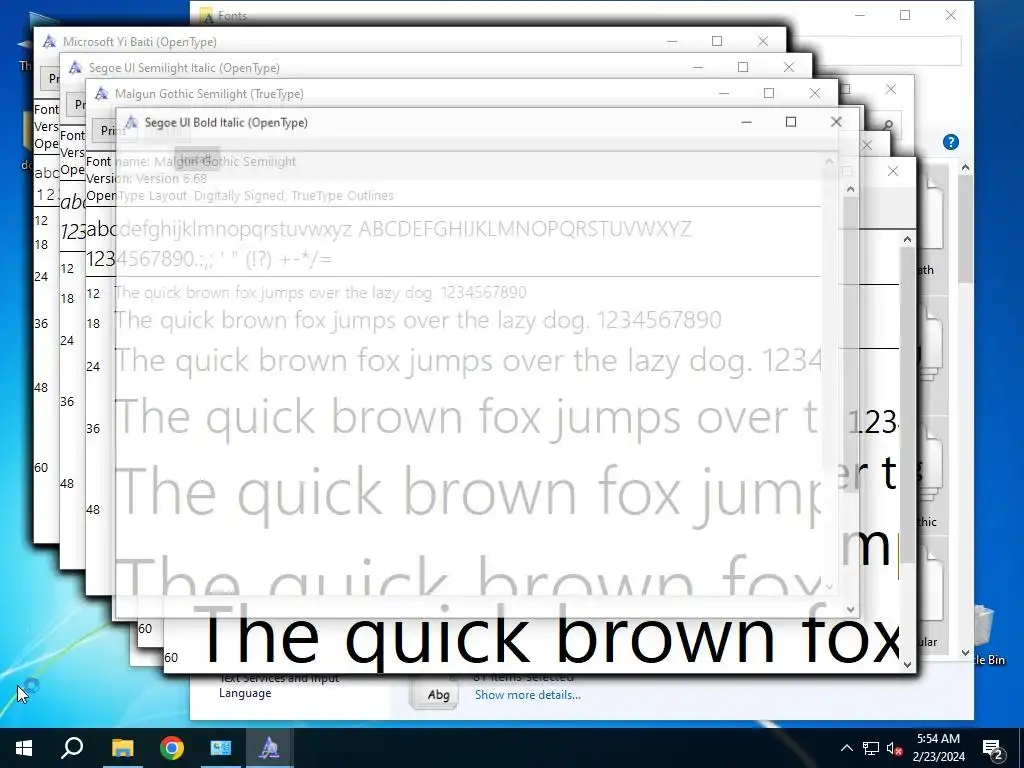
Task: Click the Print button in Microsoft Yi Baiti window
Action: click(50, 78)
